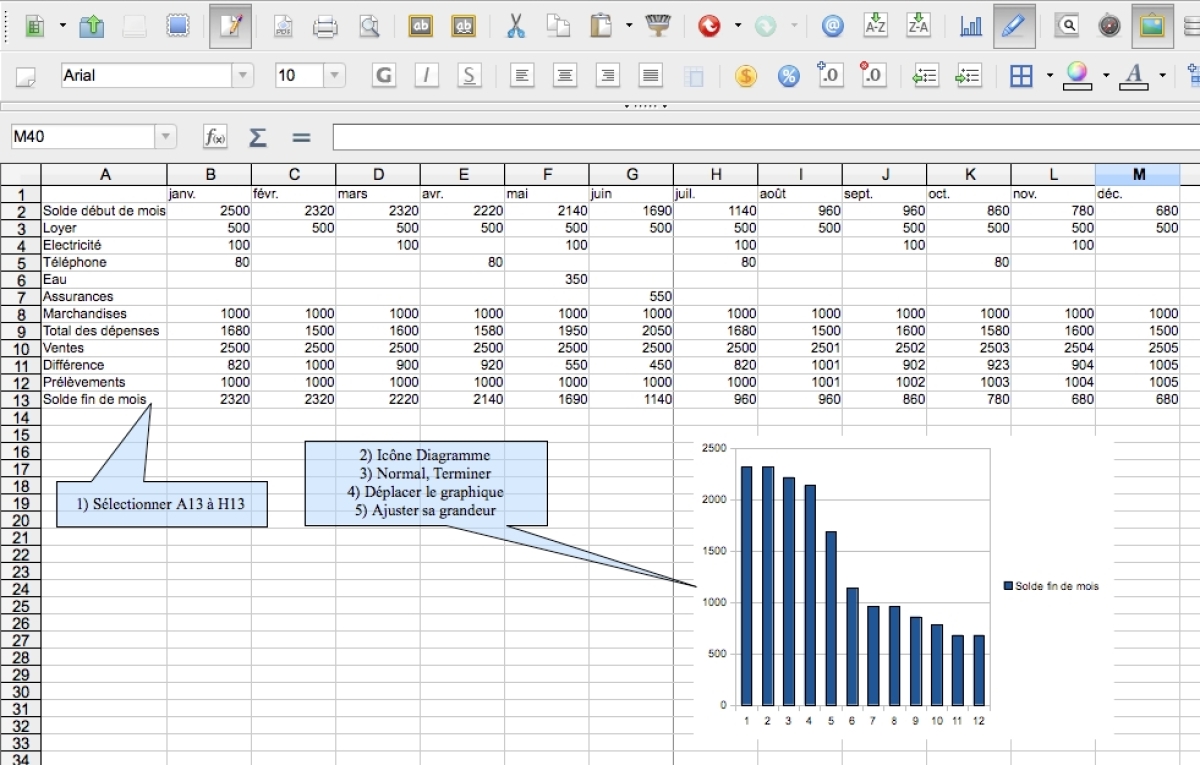Click cell 'Solde fin de mois' in column A
1200x765 pixels.
[104, 400]
